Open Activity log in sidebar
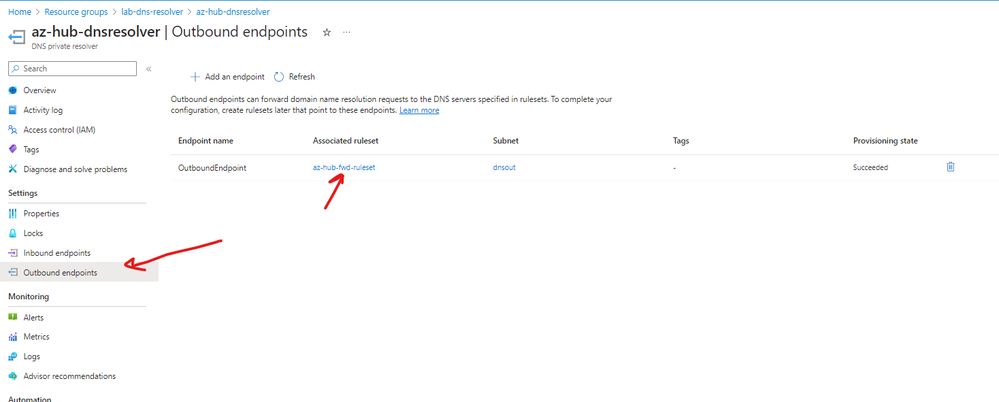 43,110
